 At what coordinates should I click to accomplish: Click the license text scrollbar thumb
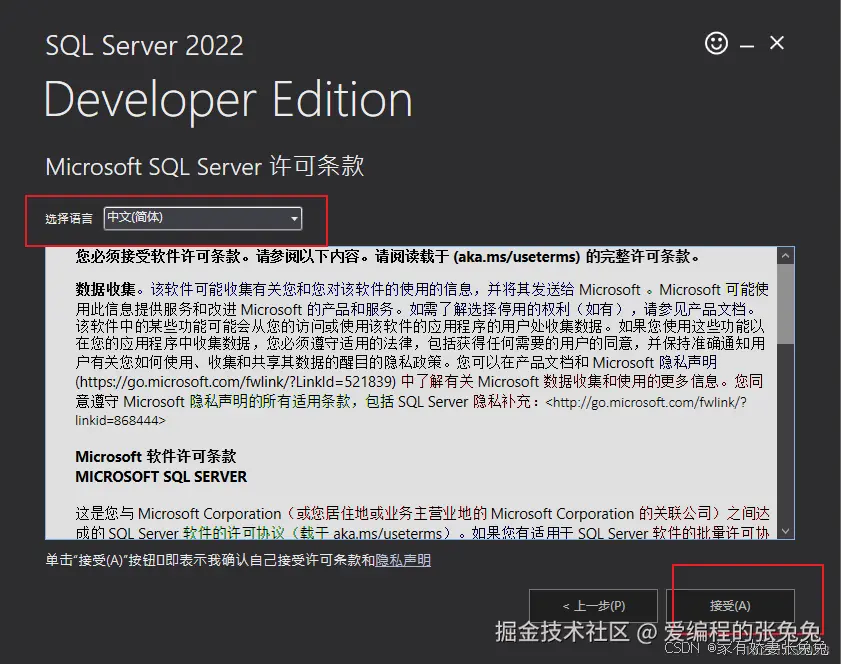(785, 303)
